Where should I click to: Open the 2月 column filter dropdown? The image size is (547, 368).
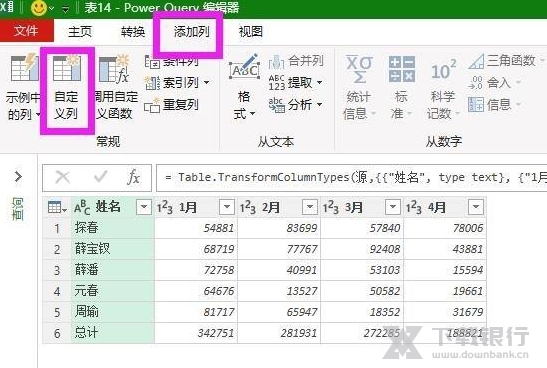coord(310,207)
